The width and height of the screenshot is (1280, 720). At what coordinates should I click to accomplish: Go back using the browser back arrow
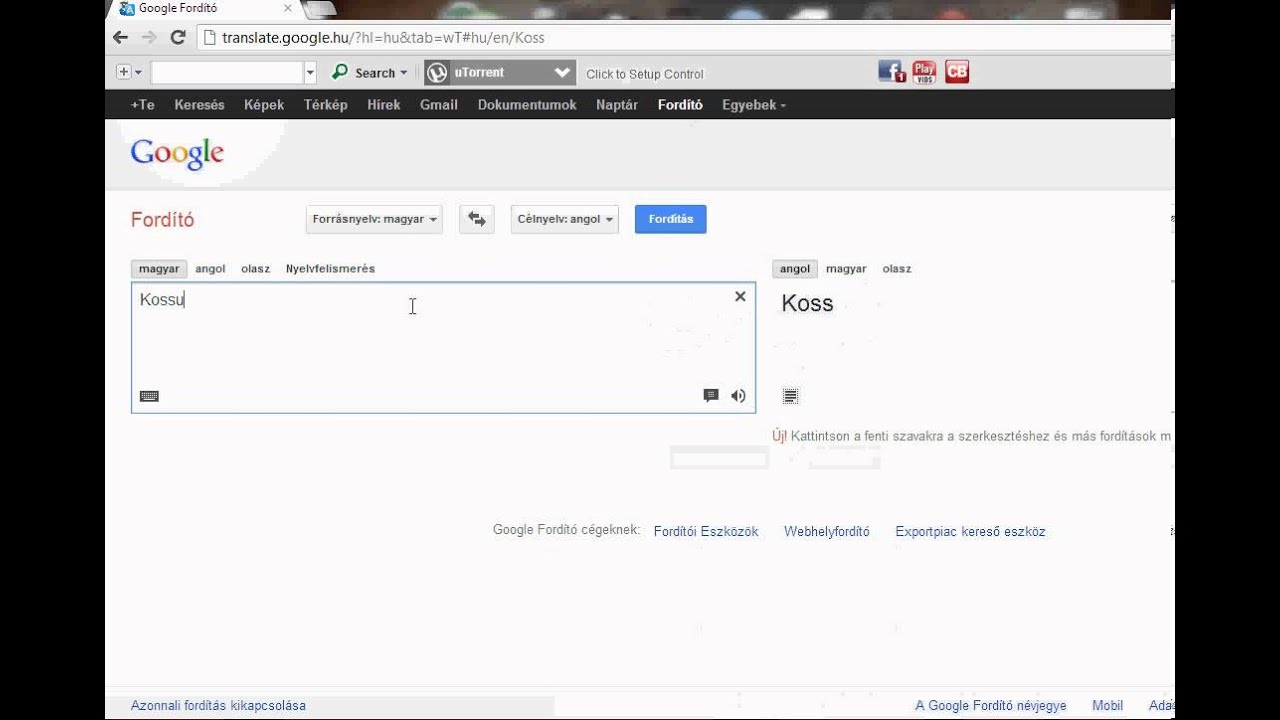pos(121,38)
